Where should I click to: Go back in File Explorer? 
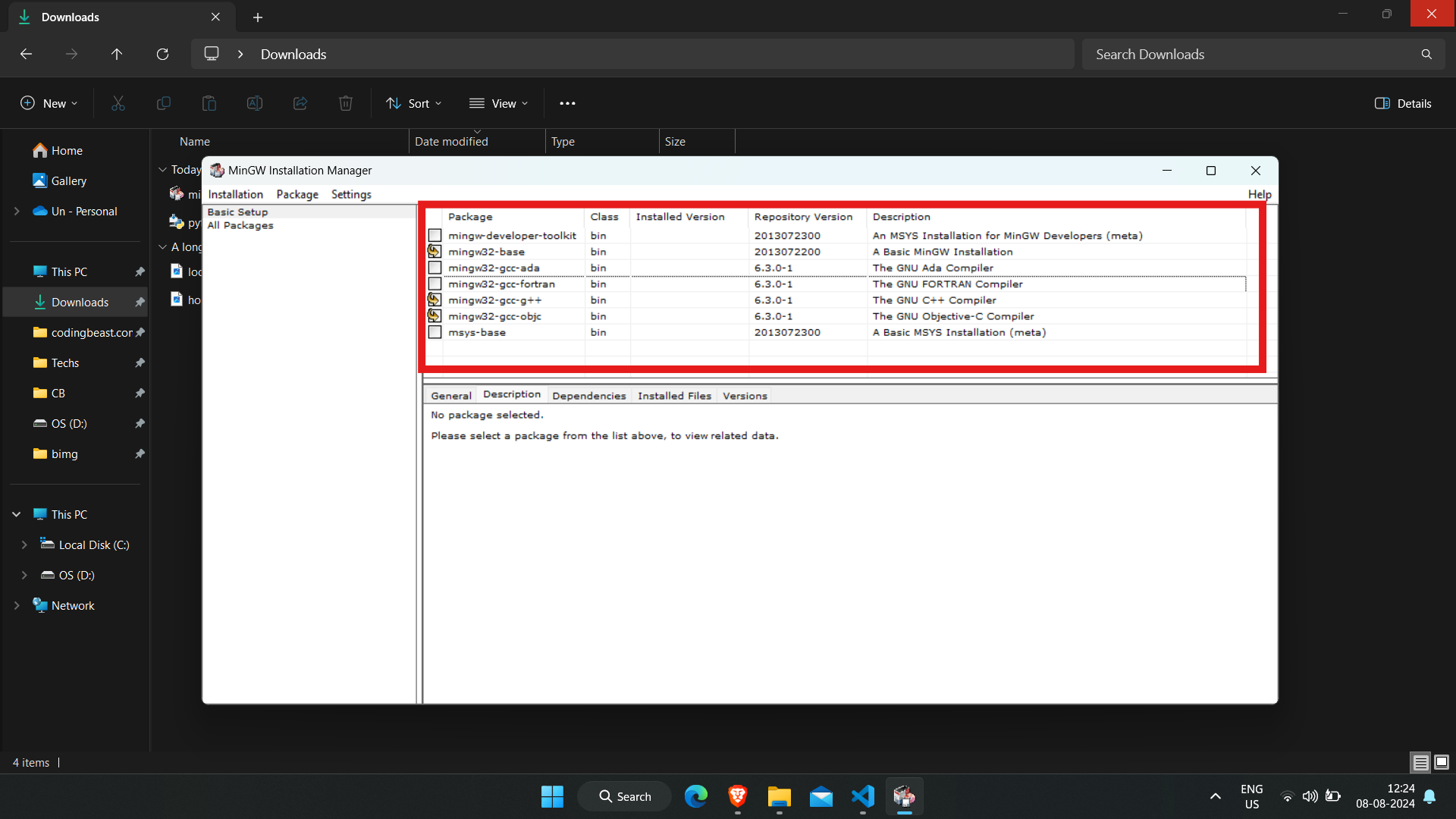(x=26, y=55)
